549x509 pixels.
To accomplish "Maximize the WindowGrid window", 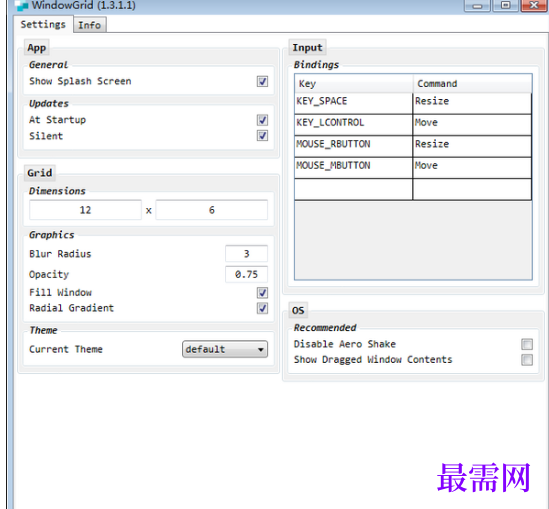I will (505, 6).
